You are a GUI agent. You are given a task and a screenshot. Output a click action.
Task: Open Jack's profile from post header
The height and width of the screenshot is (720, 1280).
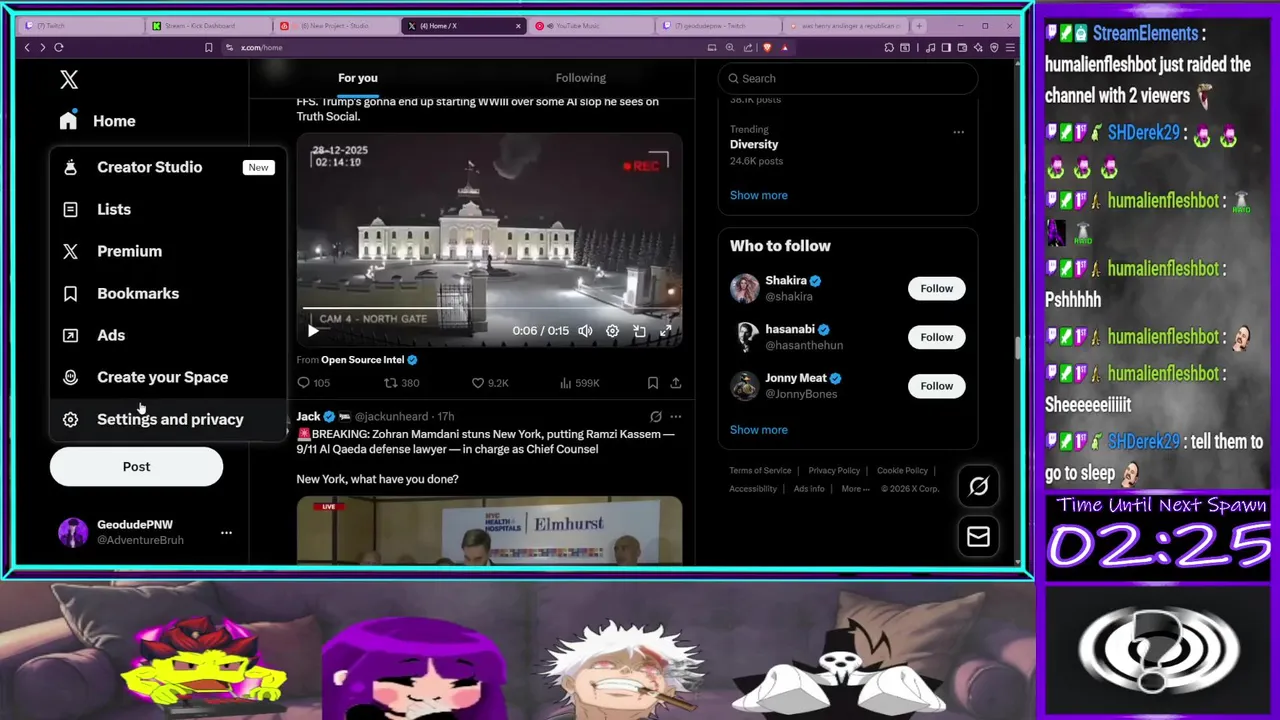pos(308,416)
